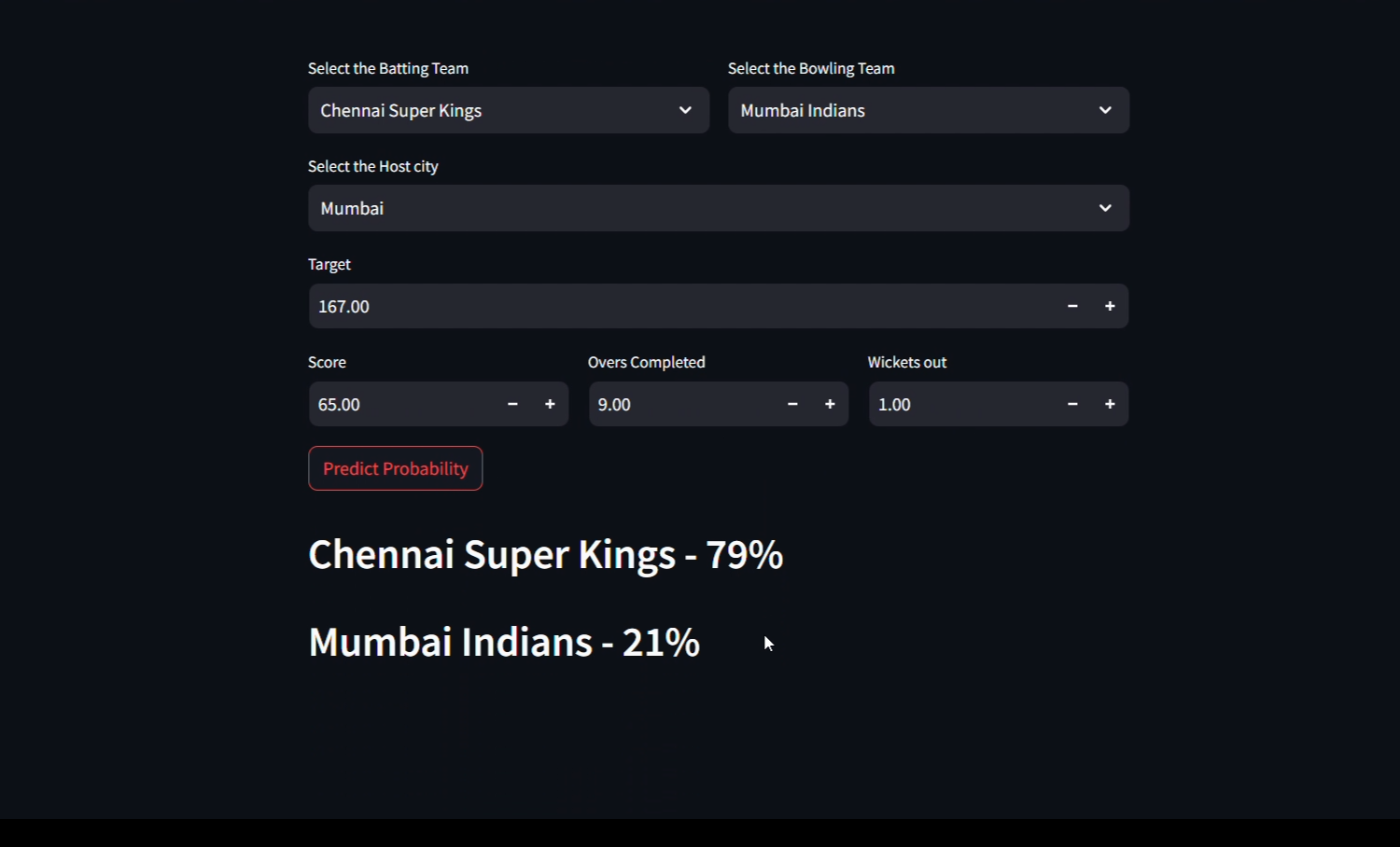Add one to Wickets out

1110,404
